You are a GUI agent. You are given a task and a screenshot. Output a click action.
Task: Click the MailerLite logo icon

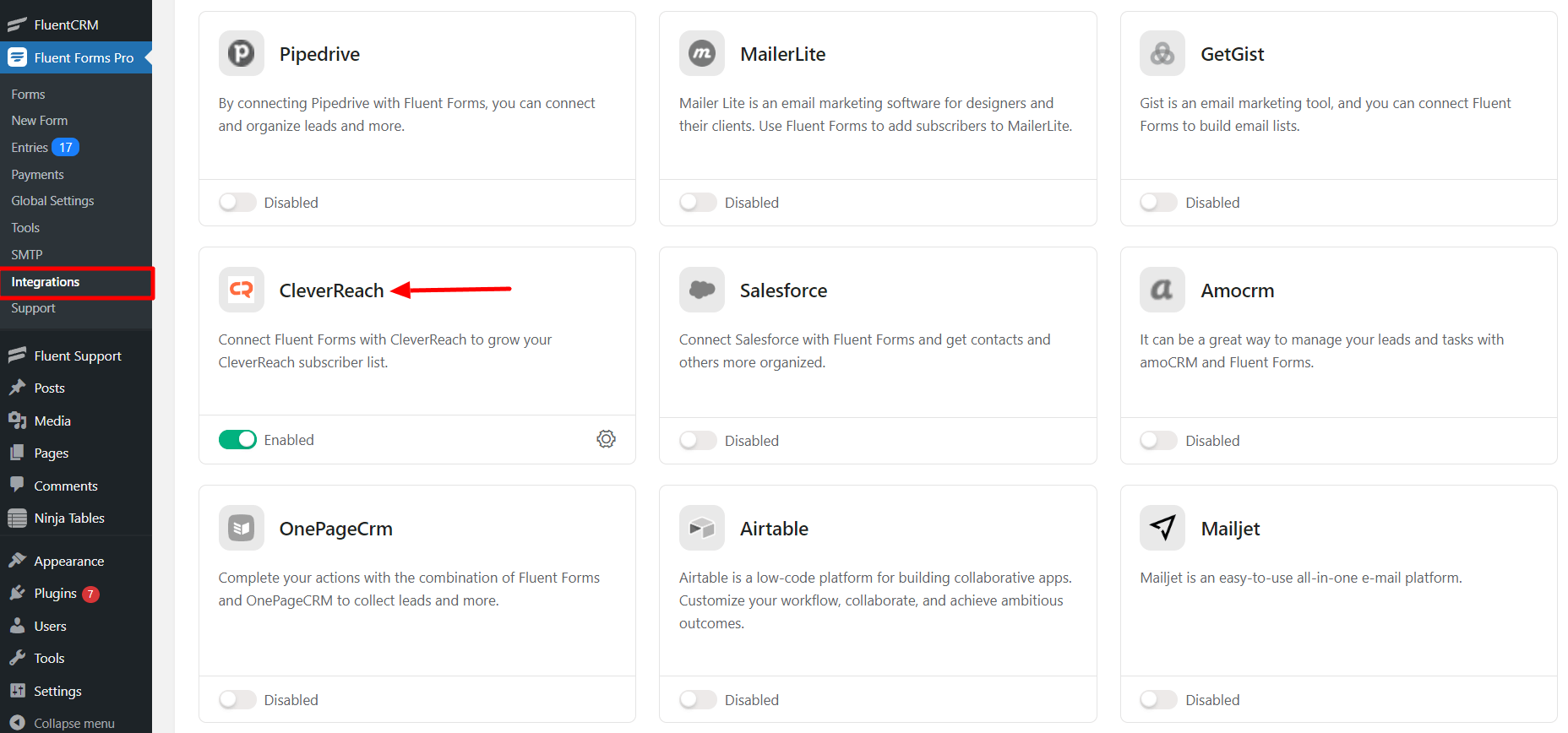click(x=702, y=54)
